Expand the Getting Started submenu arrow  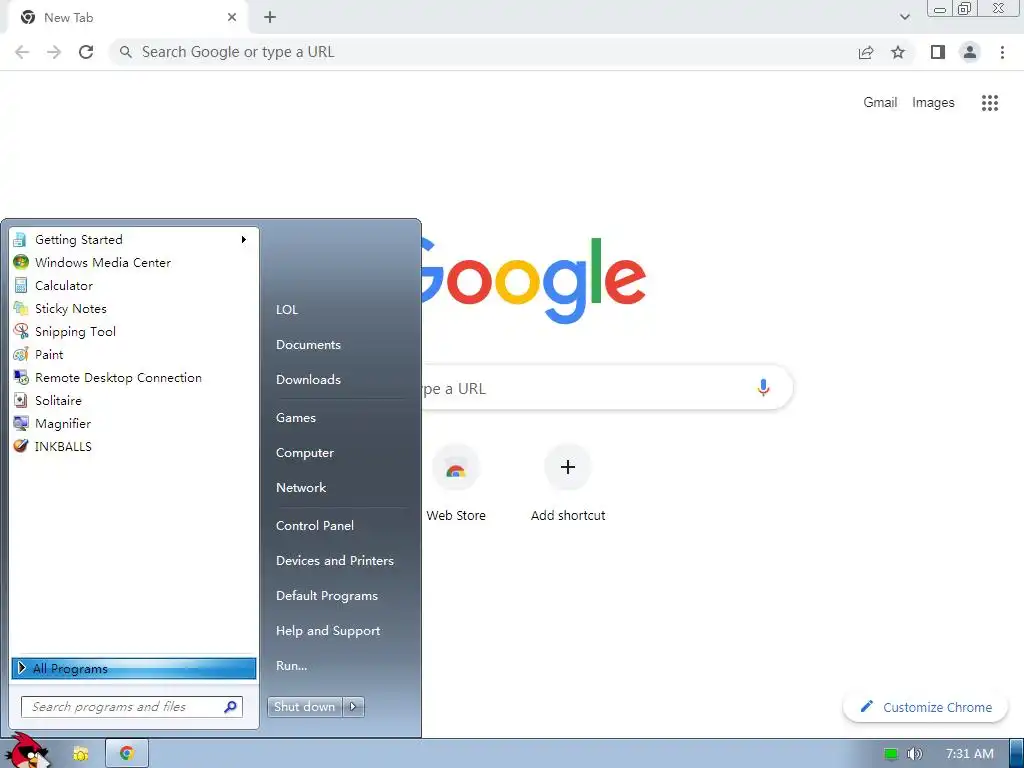click(244, 240)
